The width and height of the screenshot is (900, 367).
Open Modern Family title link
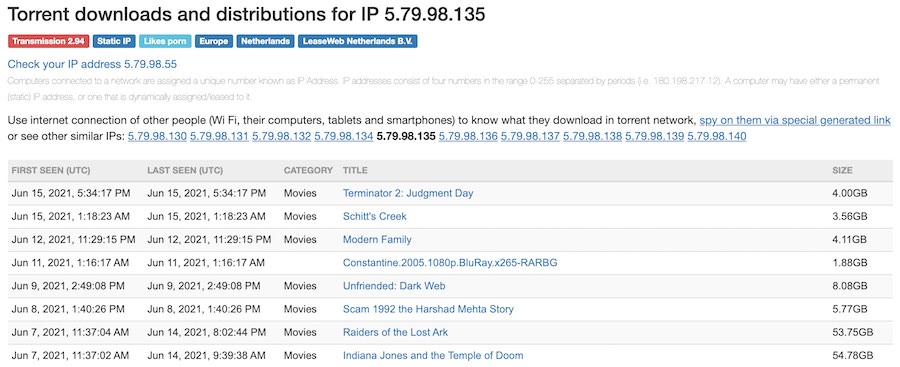pyautogui.click(x=377, y=239)
